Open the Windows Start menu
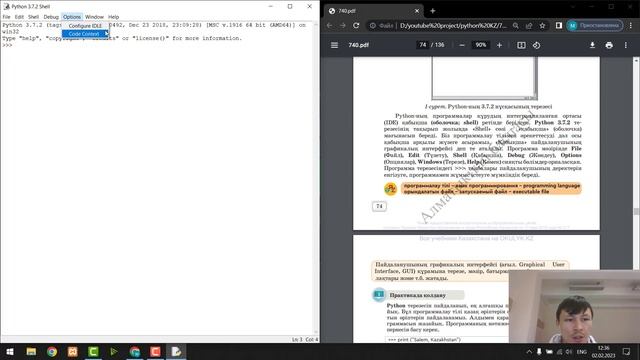Viewport: 640px width, 360px height. click(x=10, y=351)
